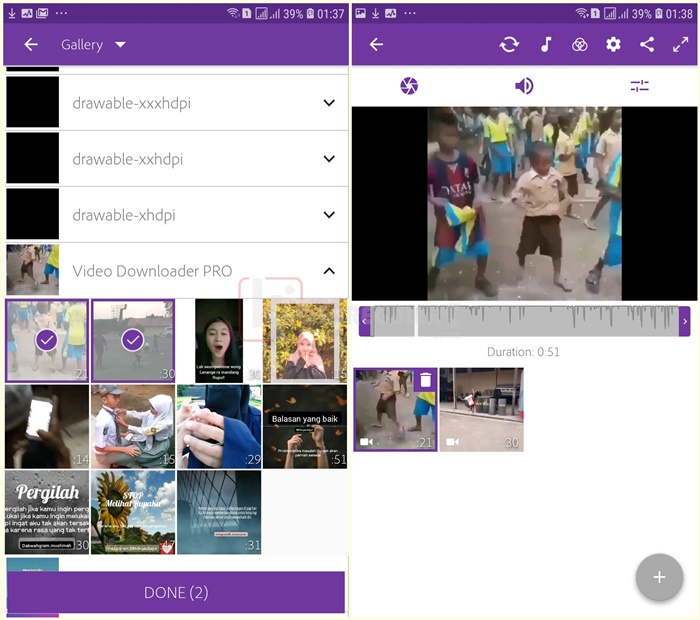Expand the drawable-xhdpi folder
Viewport: 700px width, 620px height.
pos(329,215)
